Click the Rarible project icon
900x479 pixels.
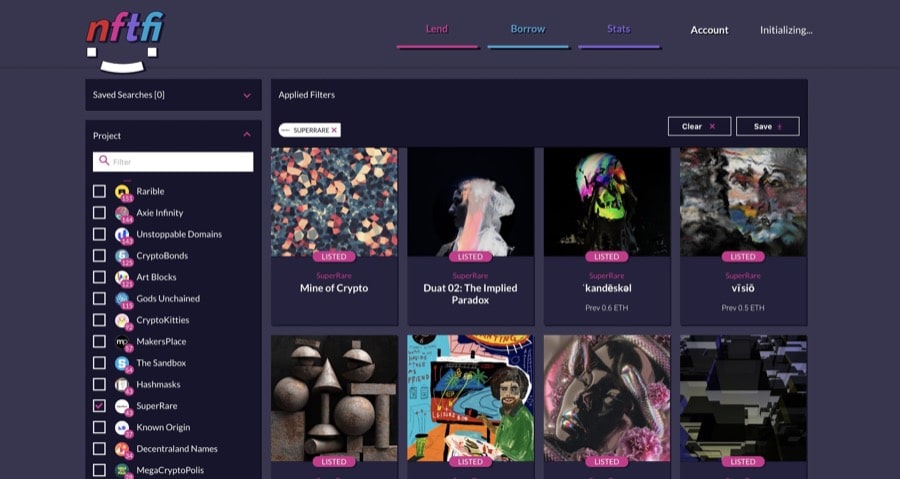point(123,191)
